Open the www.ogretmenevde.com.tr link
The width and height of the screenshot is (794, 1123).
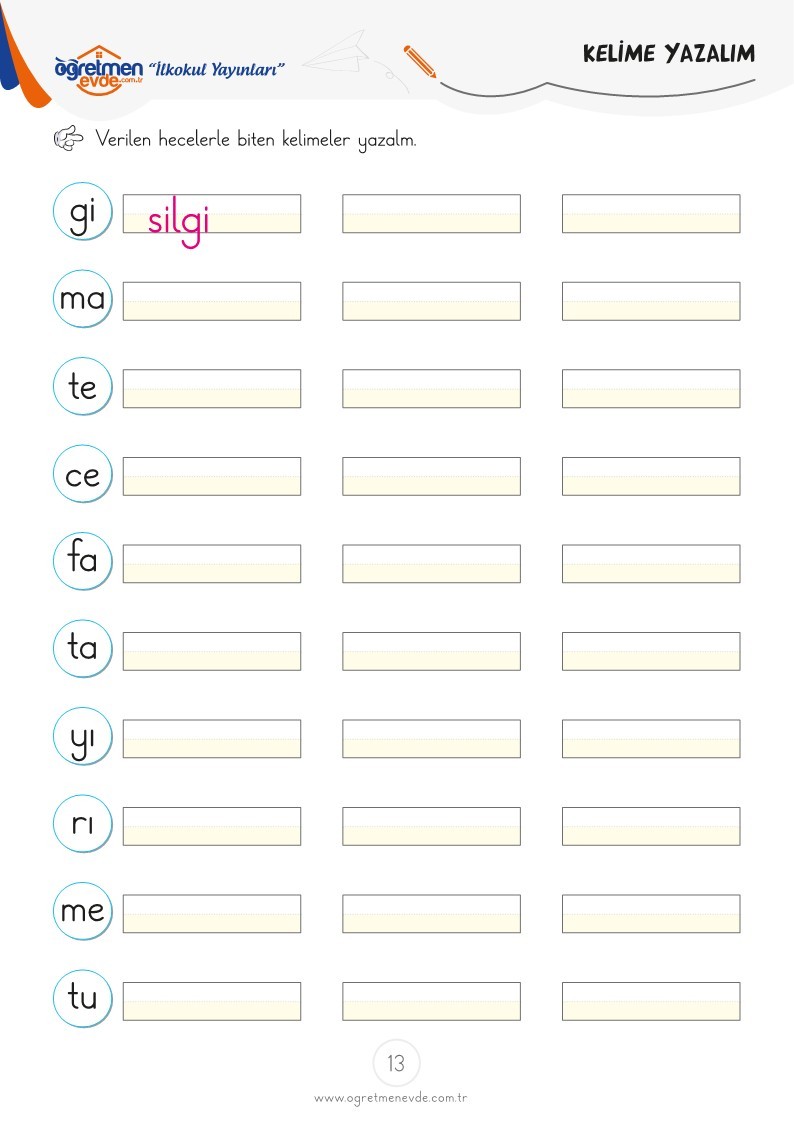[391, 1098]
